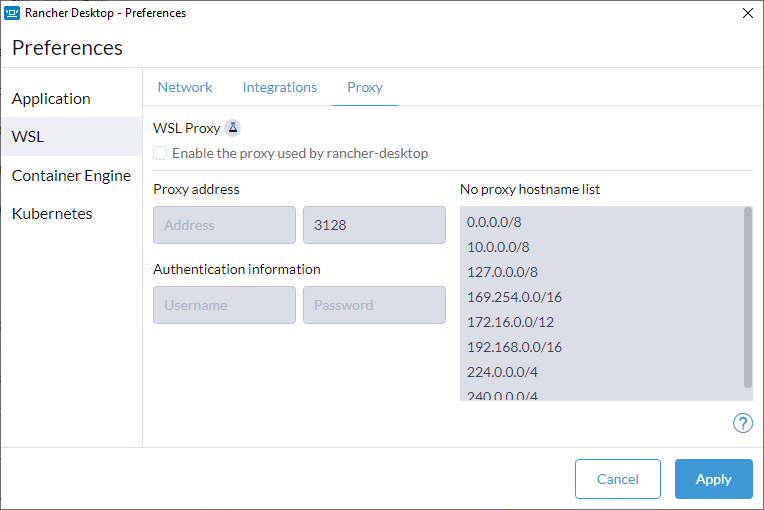
Task: Click the 192.168.0.0/16 entry in hostname list
Action: pyautogui.click(x=515, y=347)
